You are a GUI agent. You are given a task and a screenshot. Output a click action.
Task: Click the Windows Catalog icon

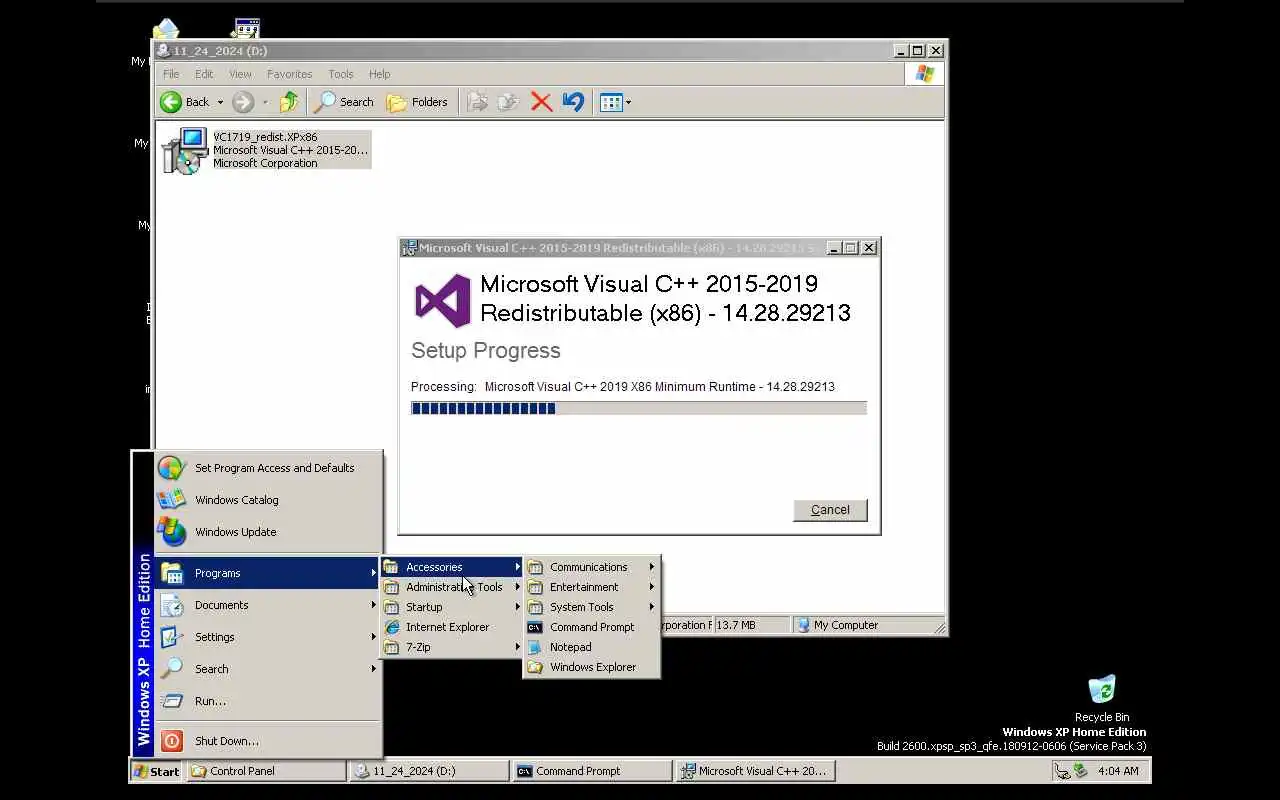pos(172,500)
